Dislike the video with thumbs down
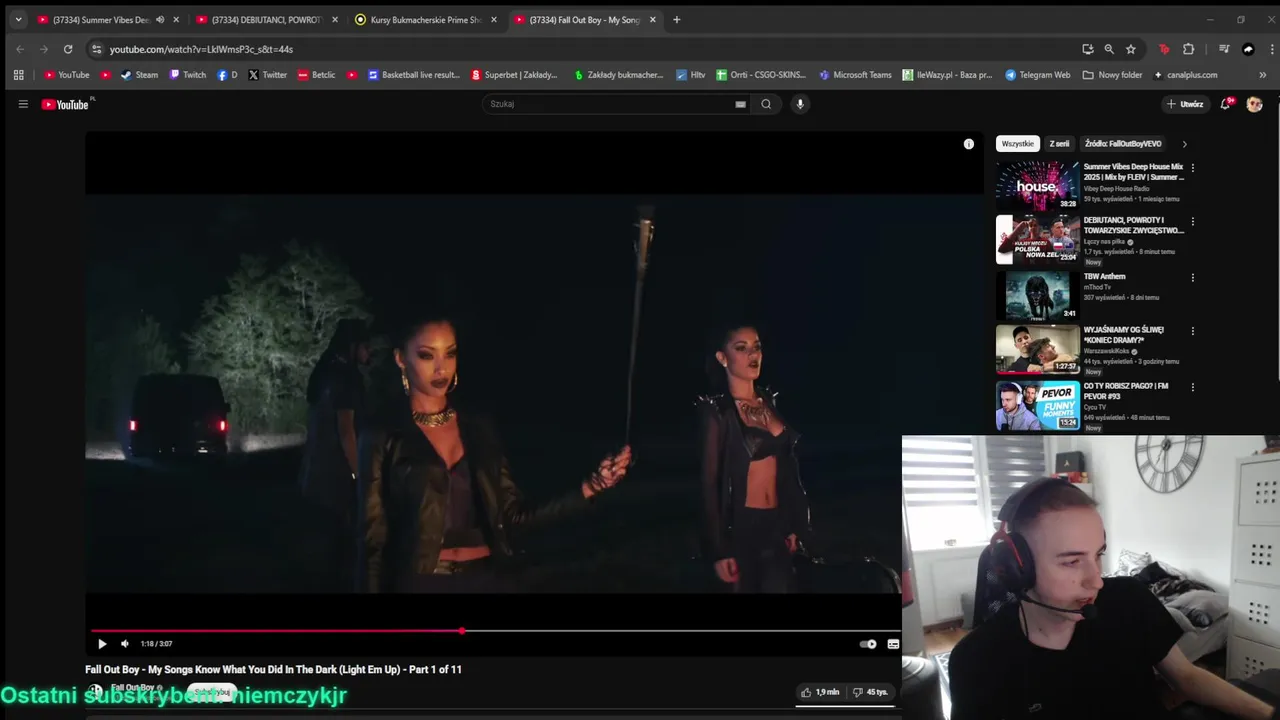This screenshot has width=1280, height=720. 870,692
